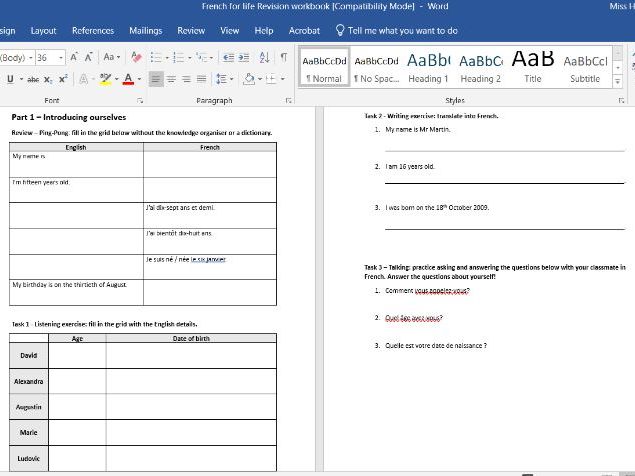This screenshot has height=476, width=635.
Task: Increase the paragraph indent
Action: click(x=244, y=58)
